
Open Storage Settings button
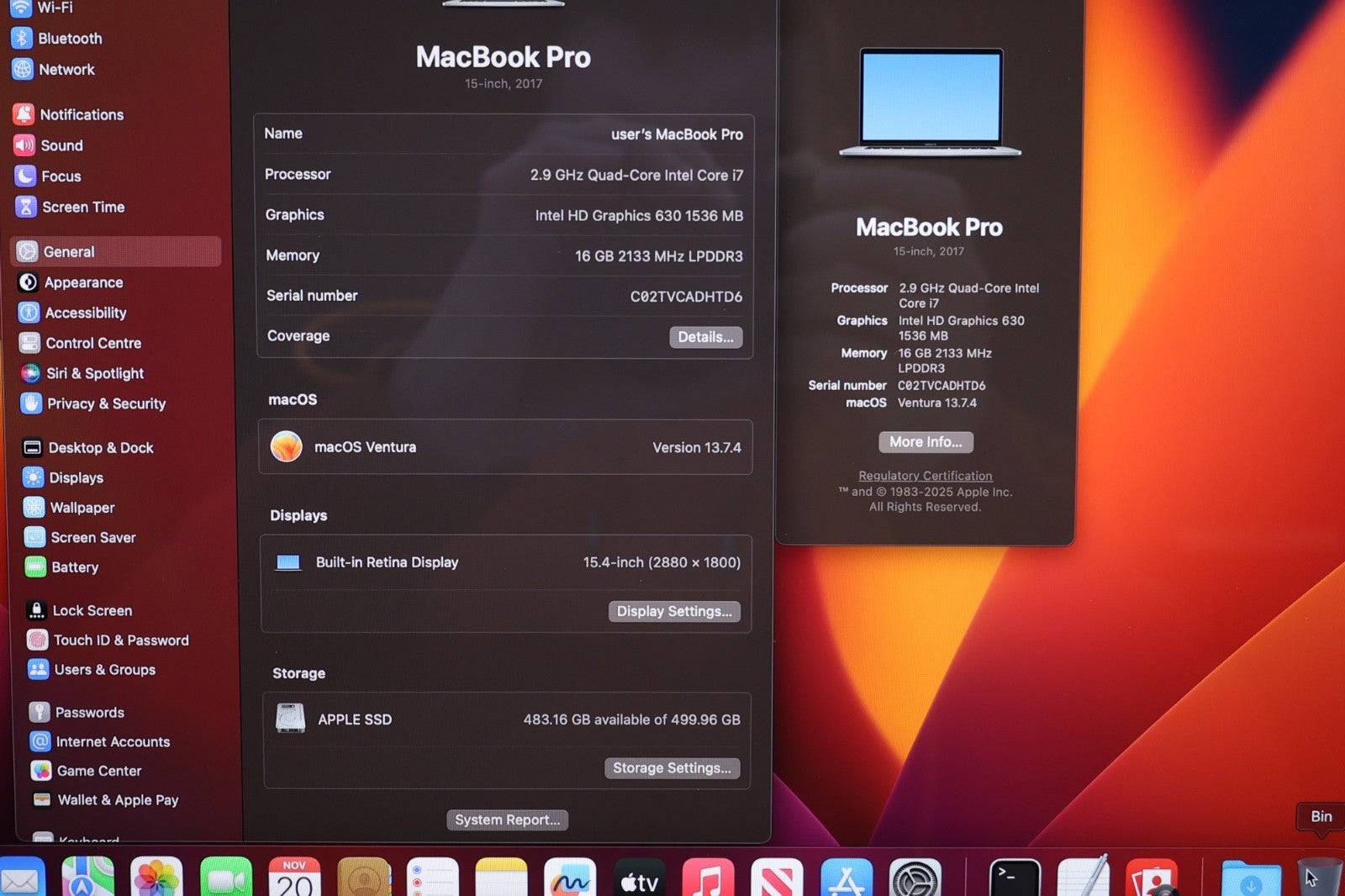point(672,768)
